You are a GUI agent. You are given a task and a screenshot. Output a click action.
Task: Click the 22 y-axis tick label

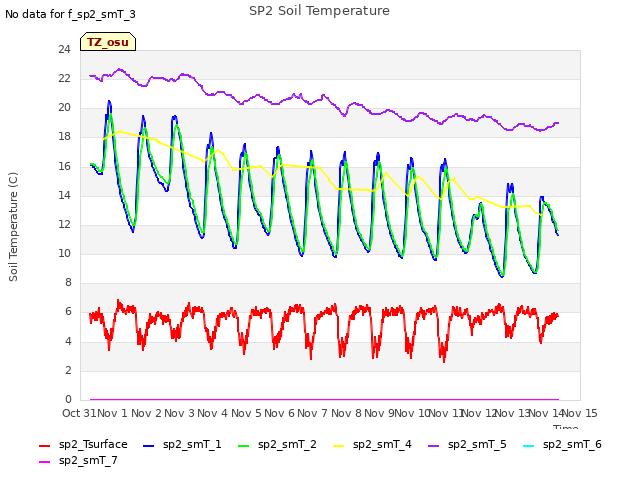click(x=64, y=78)
